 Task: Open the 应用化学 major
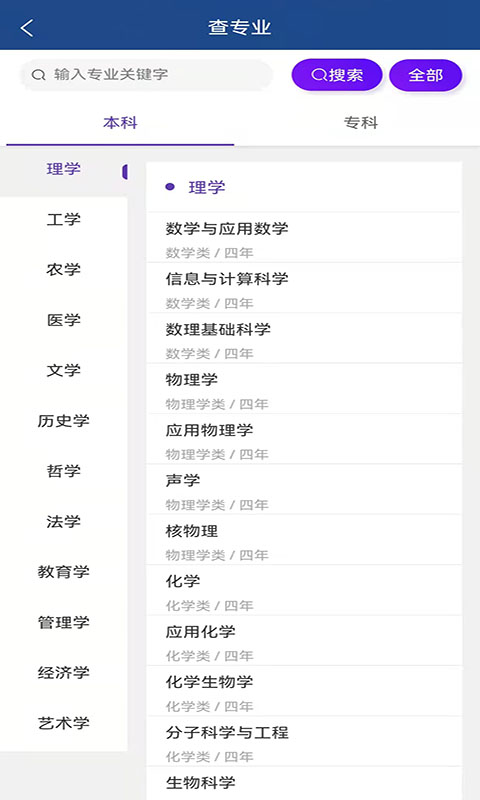pos(304,641)
